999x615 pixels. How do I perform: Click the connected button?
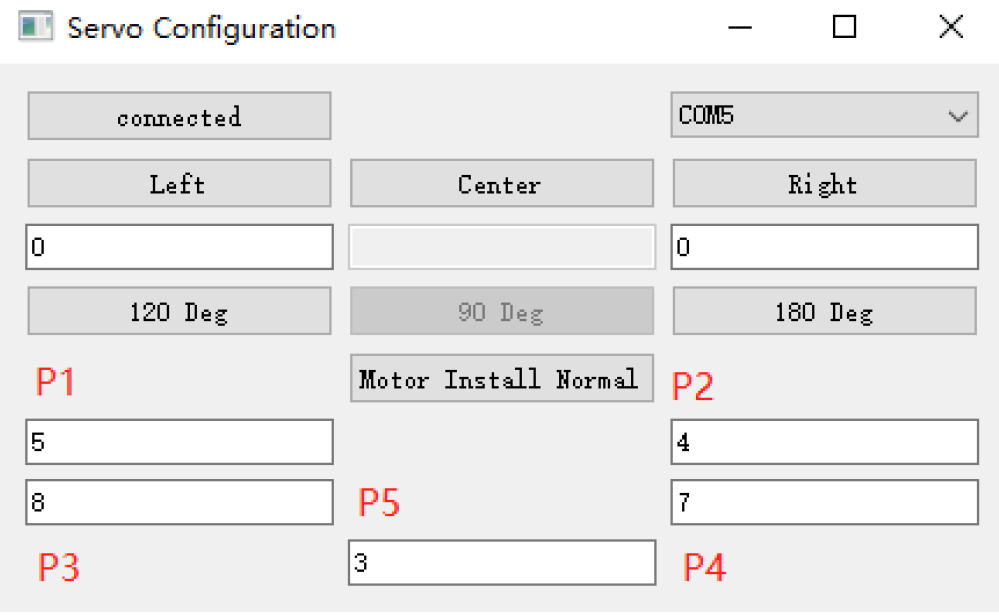(x=179, y=117)
